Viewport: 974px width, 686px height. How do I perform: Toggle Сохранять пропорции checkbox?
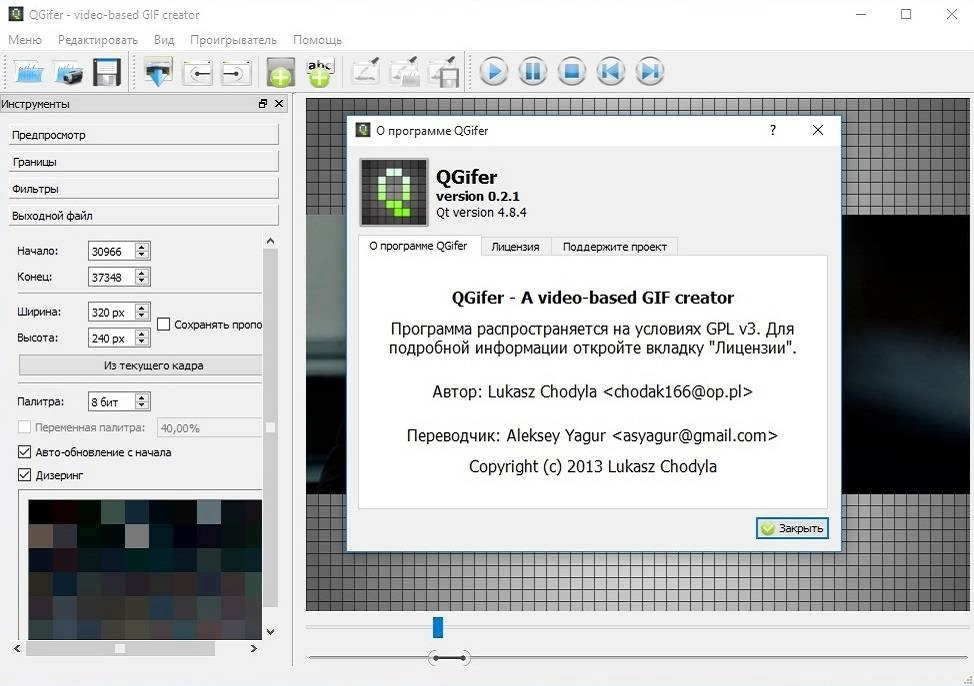point(163,324)
